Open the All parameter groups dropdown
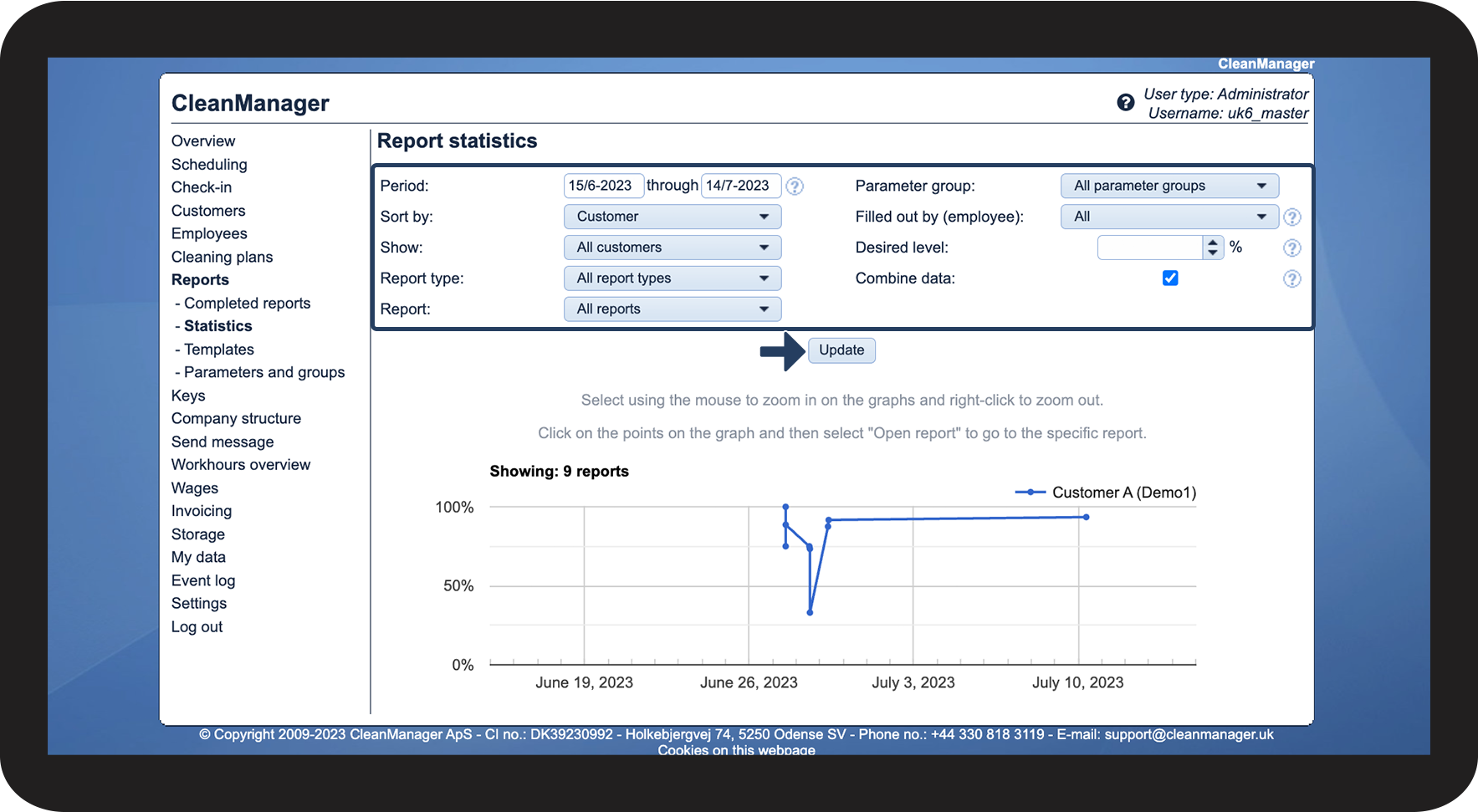This screenshot has height=812, width=1478. (x=1169, y=186)
